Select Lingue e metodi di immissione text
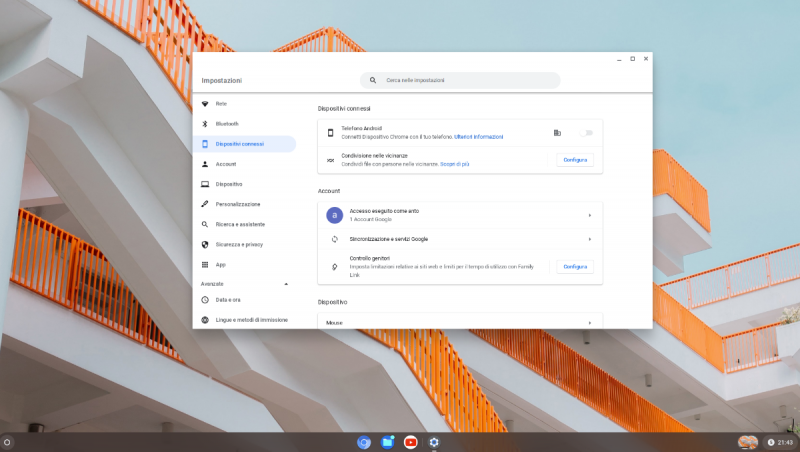Viewport: 800px width, 452px height. [x=252, y=320]
